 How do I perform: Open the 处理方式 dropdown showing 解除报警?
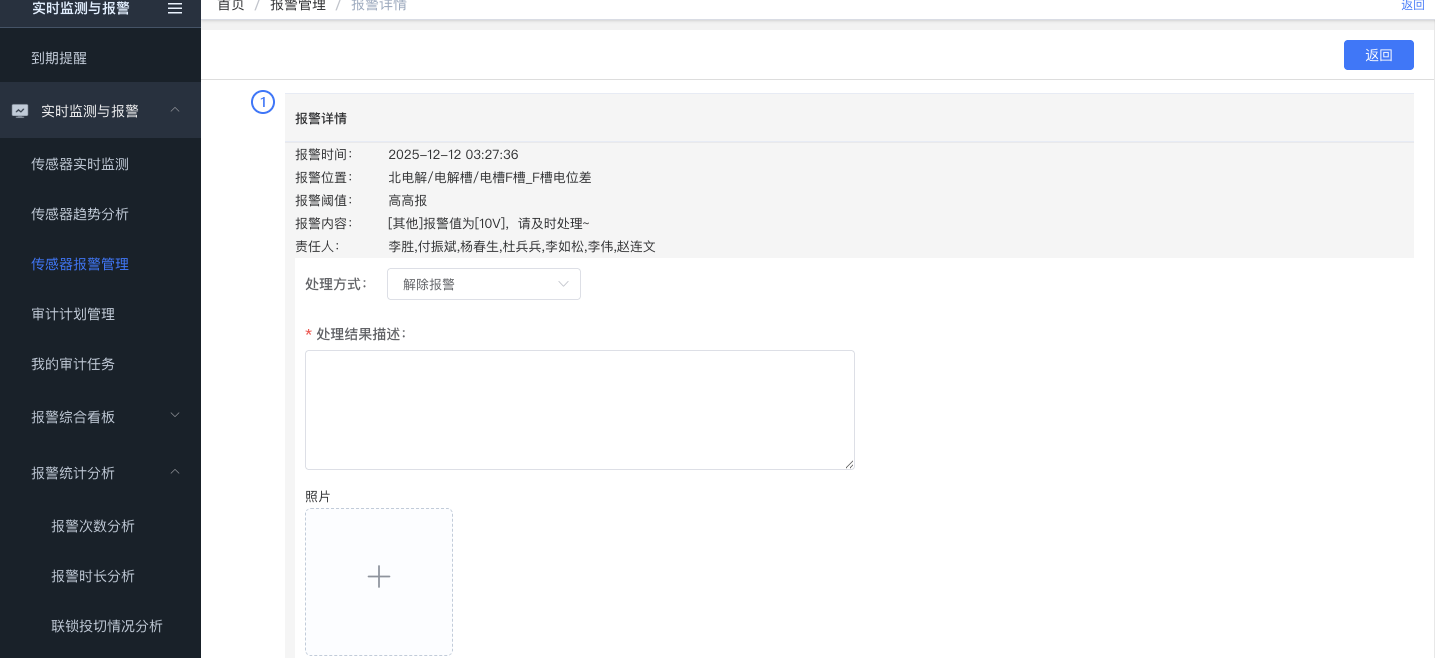(x=483, y=284)
